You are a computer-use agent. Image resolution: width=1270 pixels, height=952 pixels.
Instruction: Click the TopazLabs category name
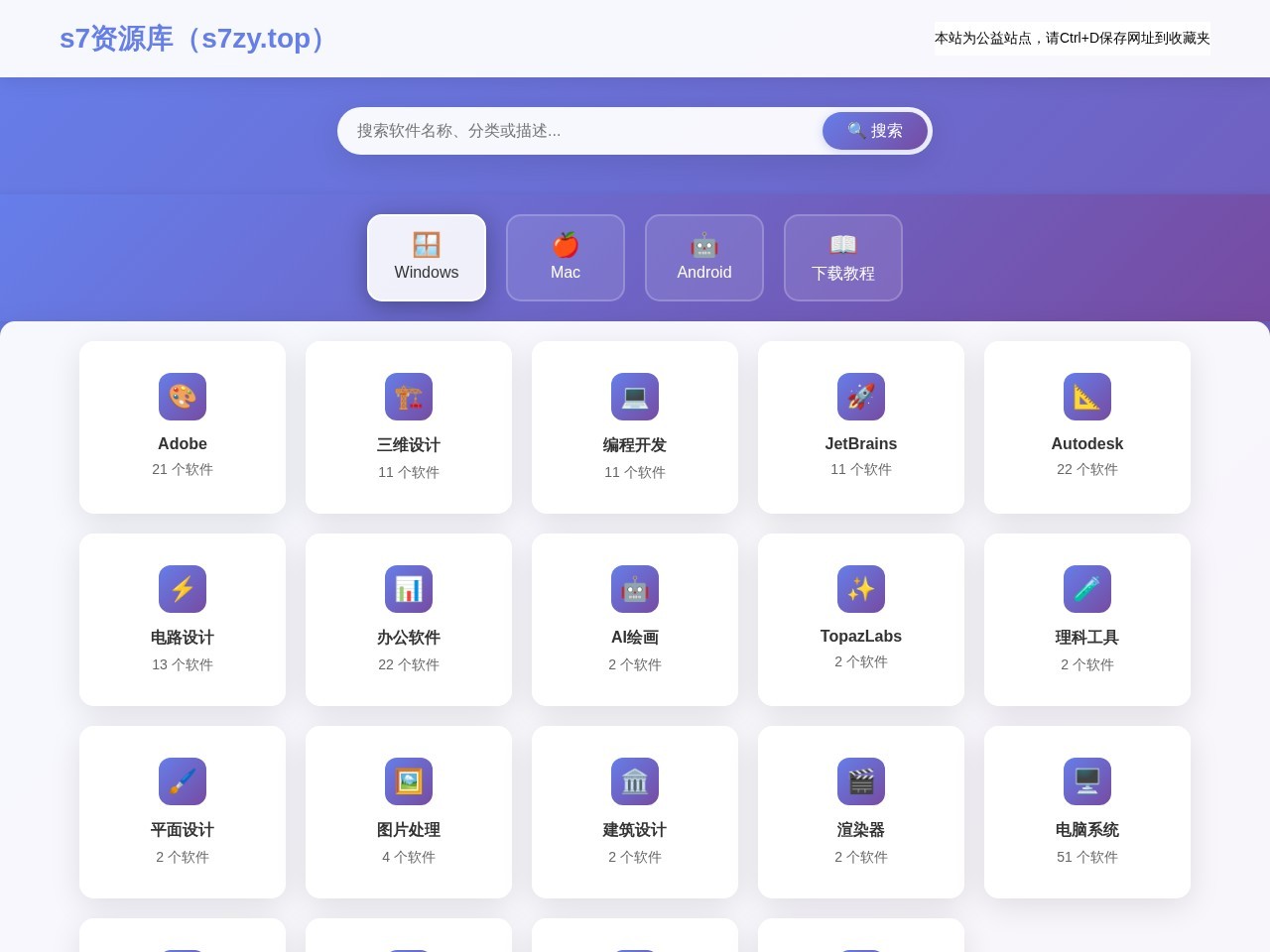click(x=861, y=636)
